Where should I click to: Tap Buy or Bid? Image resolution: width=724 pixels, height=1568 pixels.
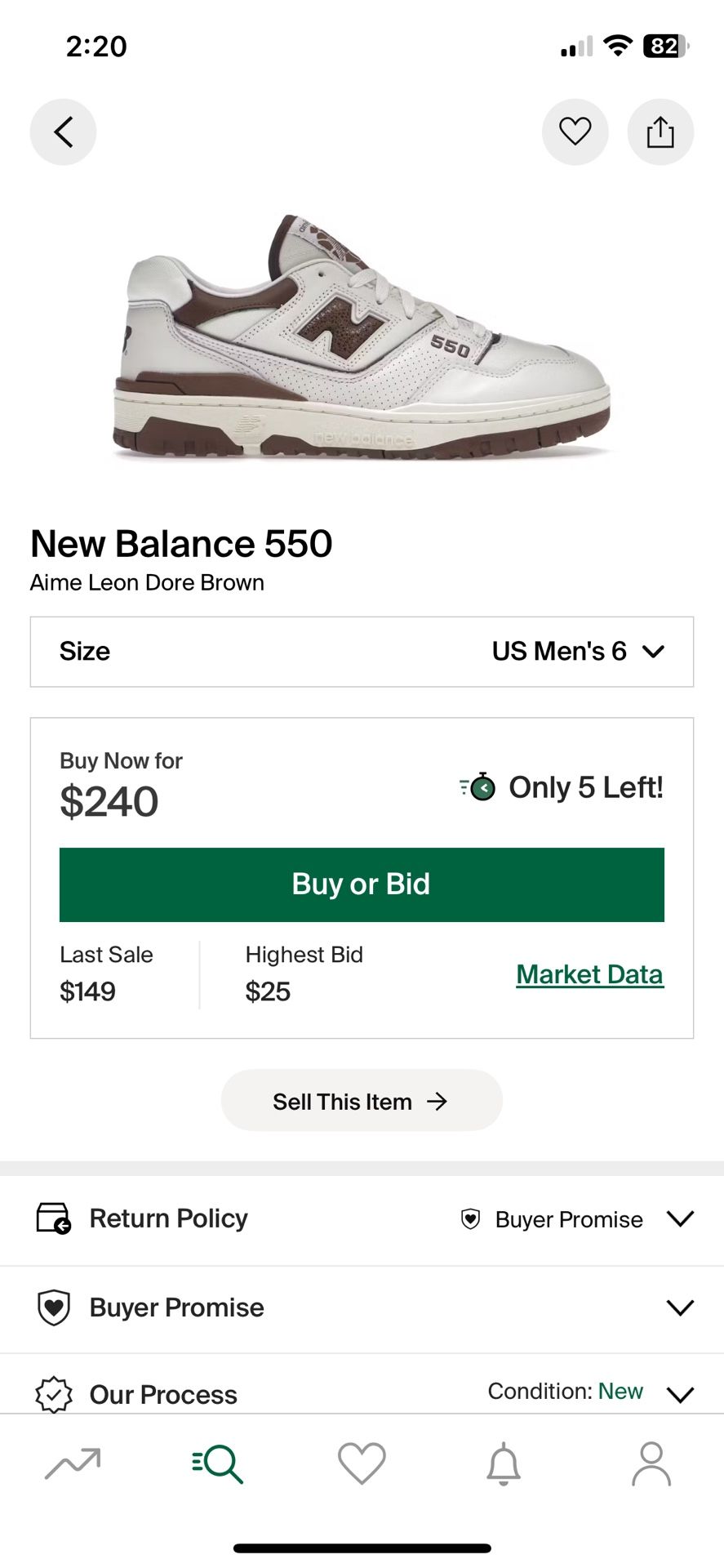(x=362, y=884)
